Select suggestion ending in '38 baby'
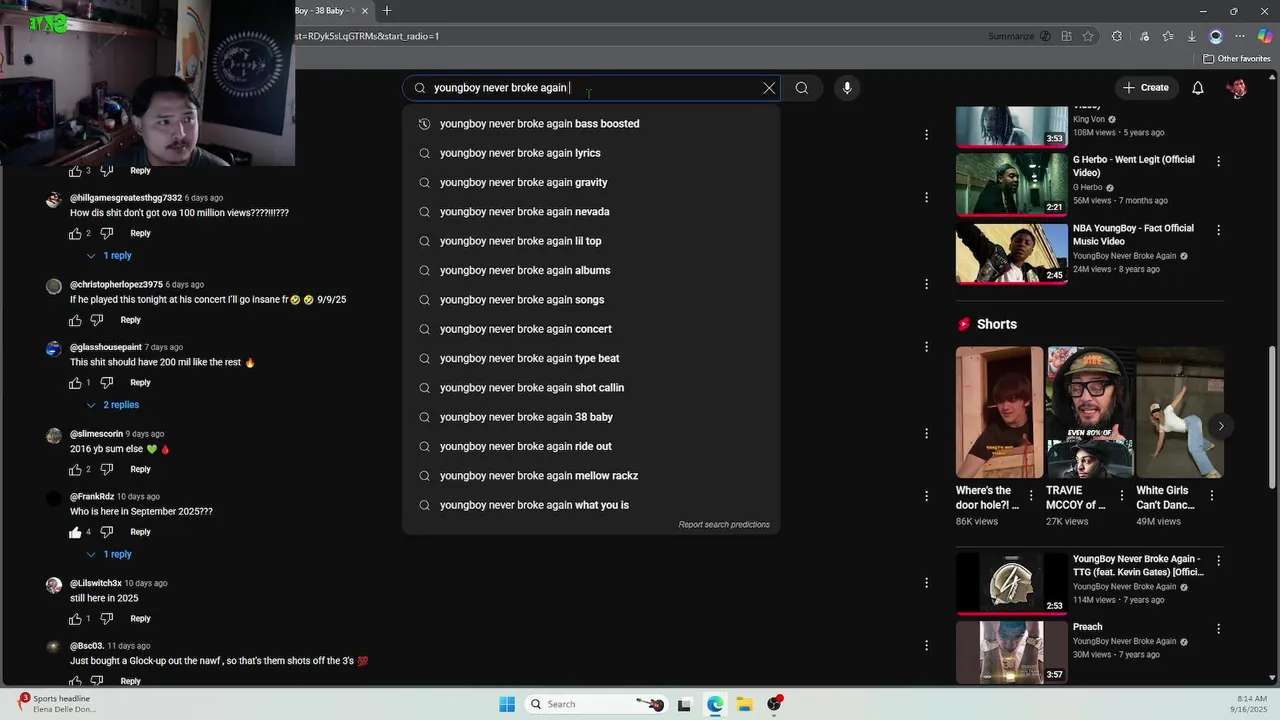Image resolution: width=1280 pixels, height=720 pixels. 591,417
